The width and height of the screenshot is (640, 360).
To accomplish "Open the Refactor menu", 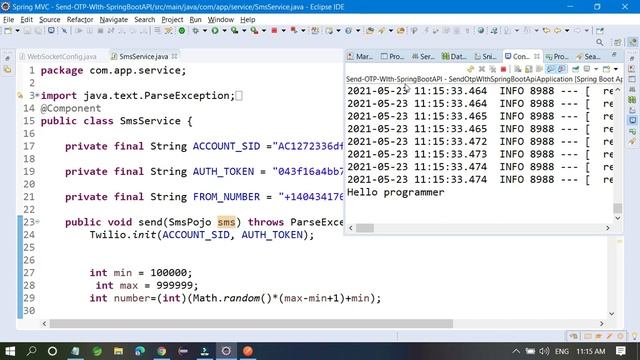I will (x=80, y=20).
